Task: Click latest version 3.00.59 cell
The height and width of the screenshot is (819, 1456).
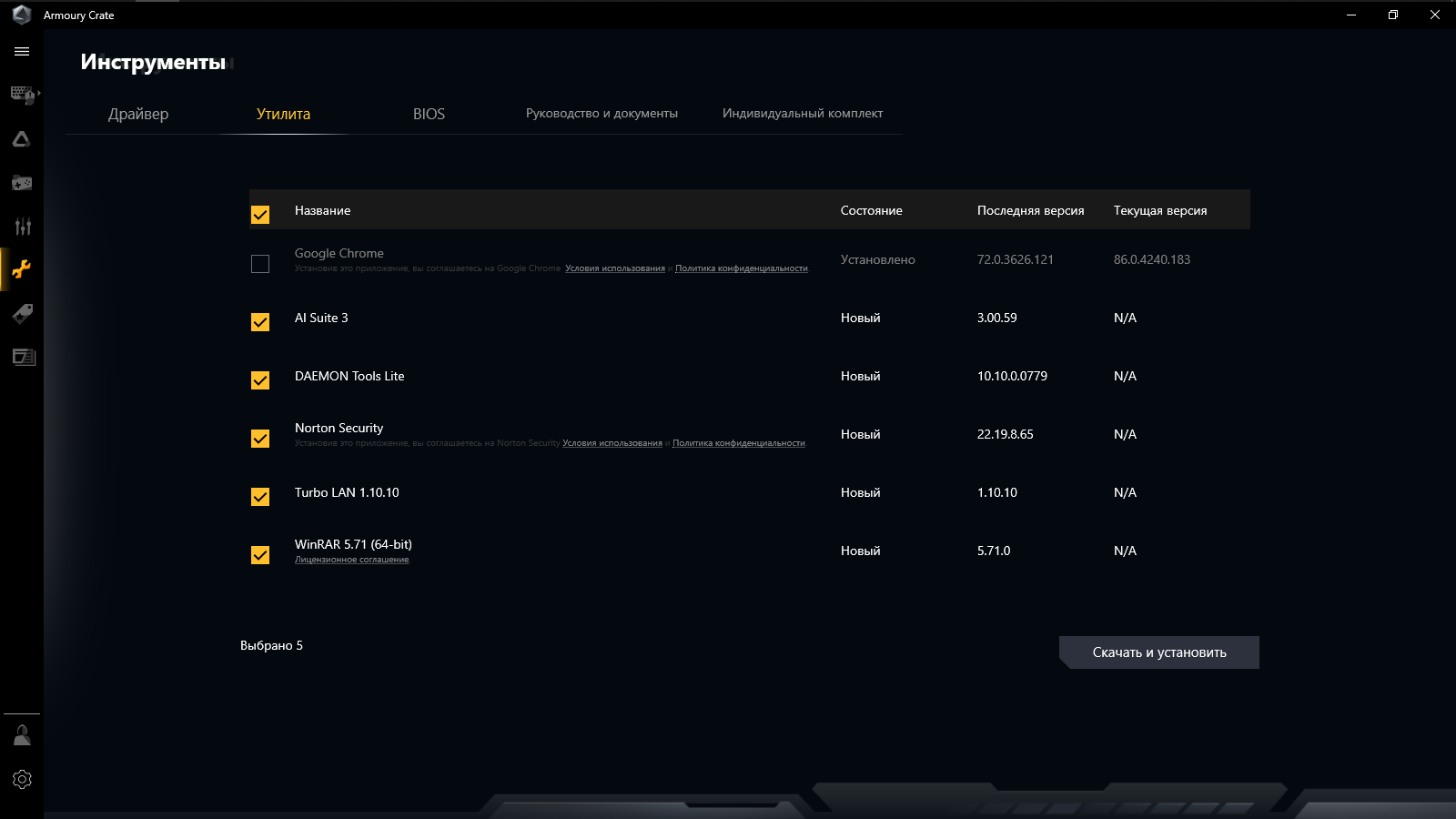Action: click(997, 318)
